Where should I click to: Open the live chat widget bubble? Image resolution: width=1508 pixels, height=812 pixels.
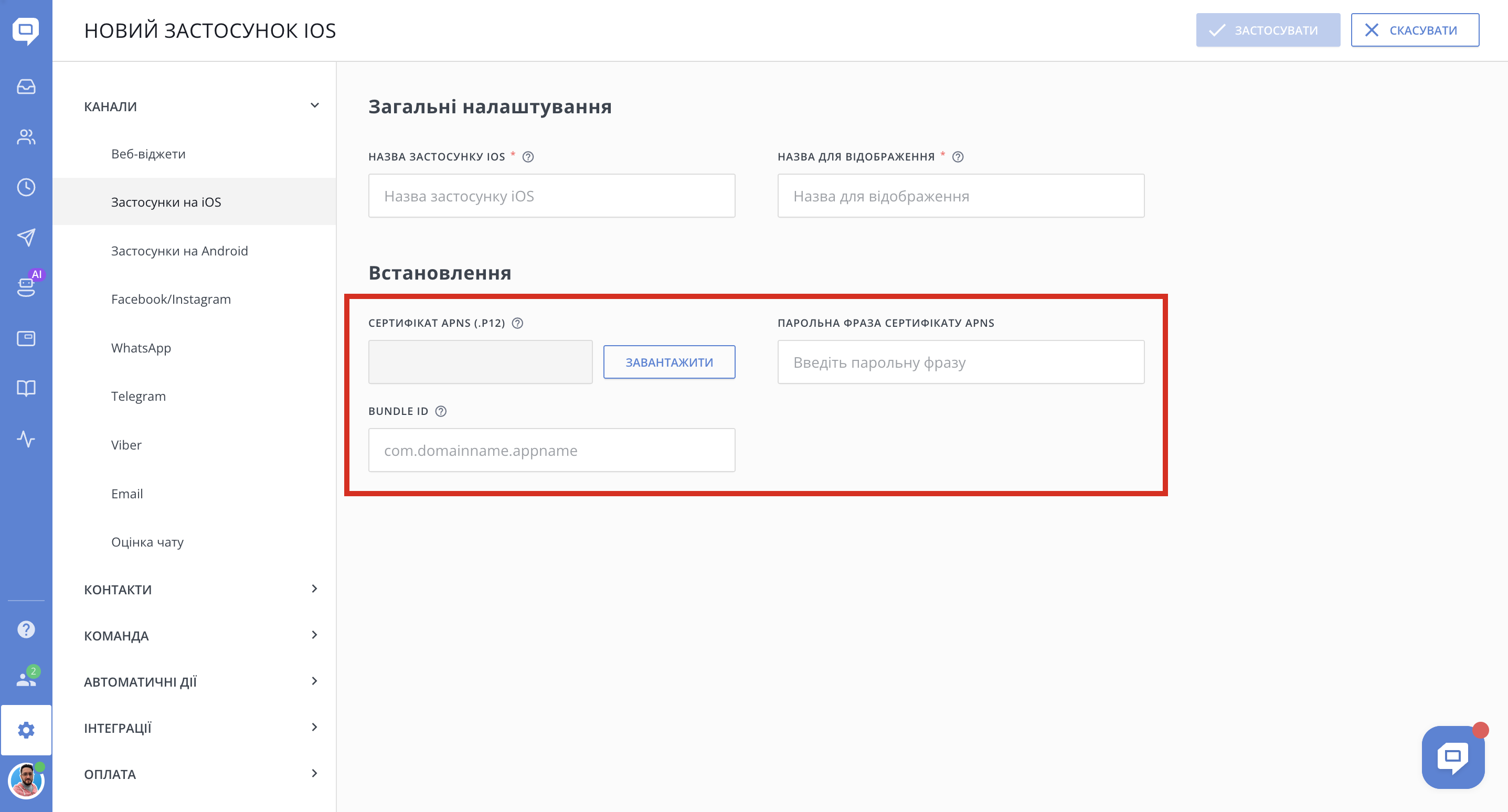(x=1452, y=757)
